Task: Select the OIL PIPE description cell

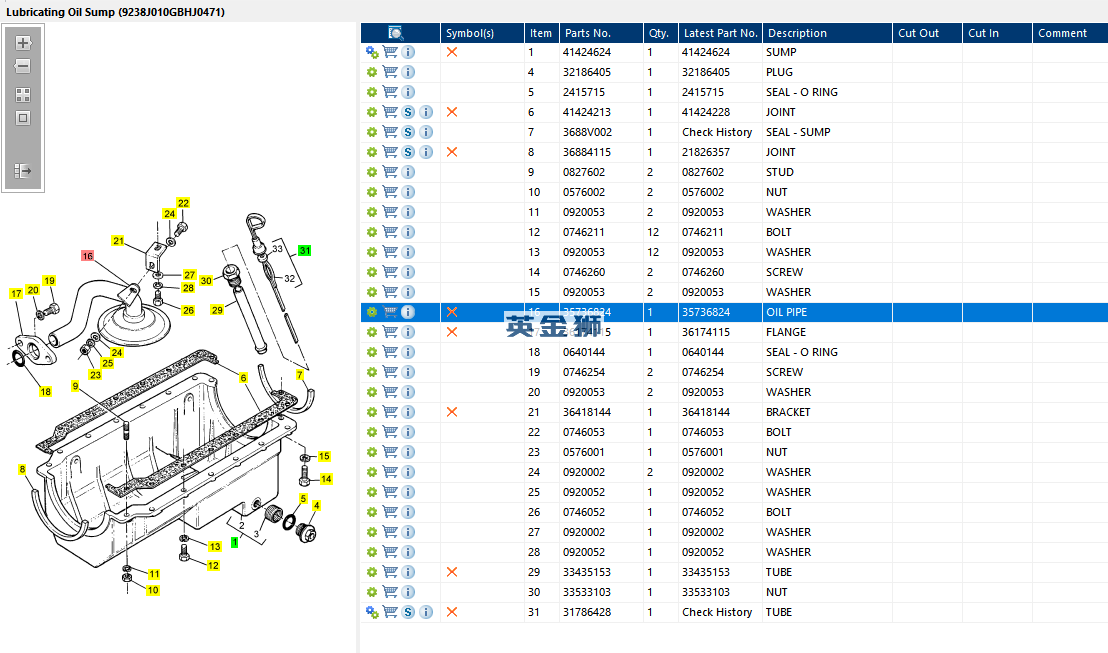Action: coord(786,312)
